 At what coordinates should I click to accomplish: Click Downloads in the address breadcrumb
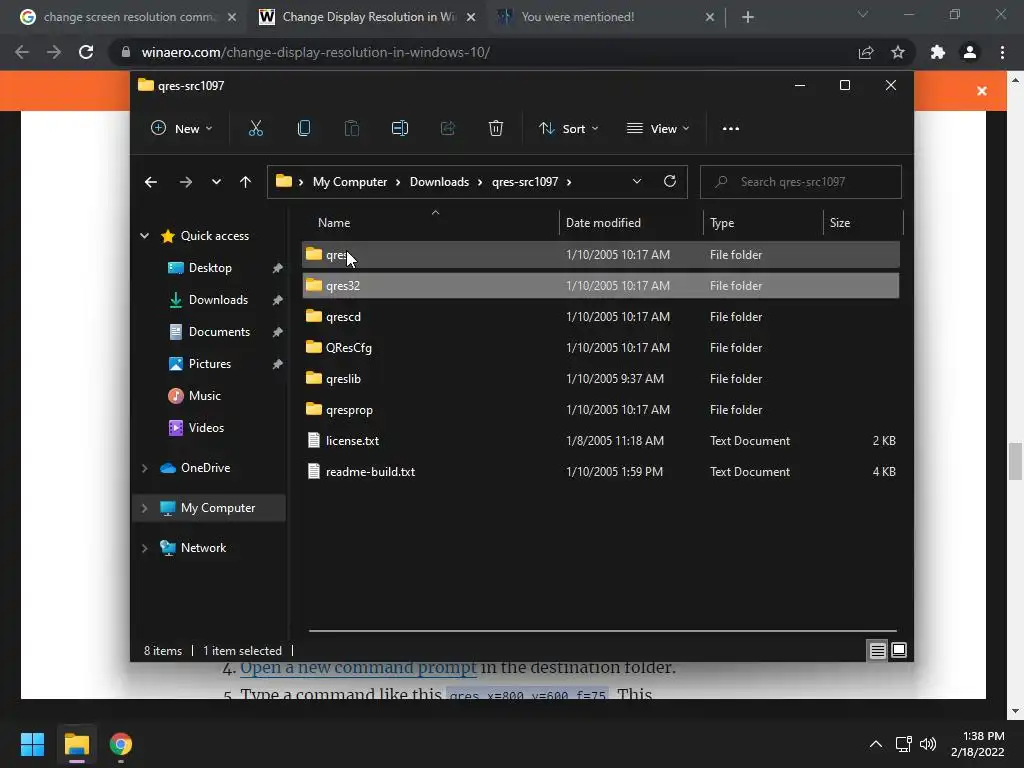439,182
